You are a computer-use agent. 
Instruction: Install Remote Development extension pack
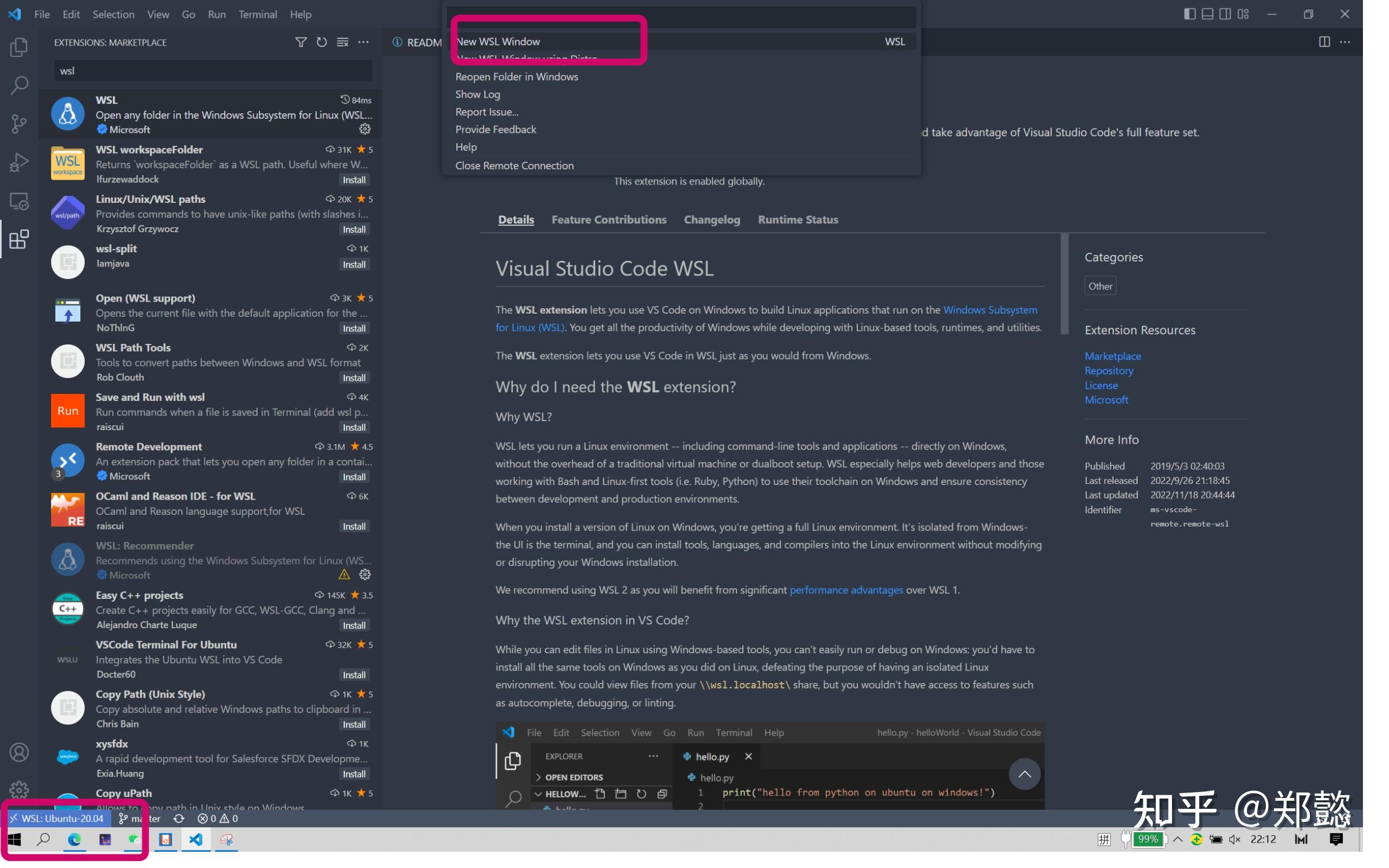click(354, 477)
